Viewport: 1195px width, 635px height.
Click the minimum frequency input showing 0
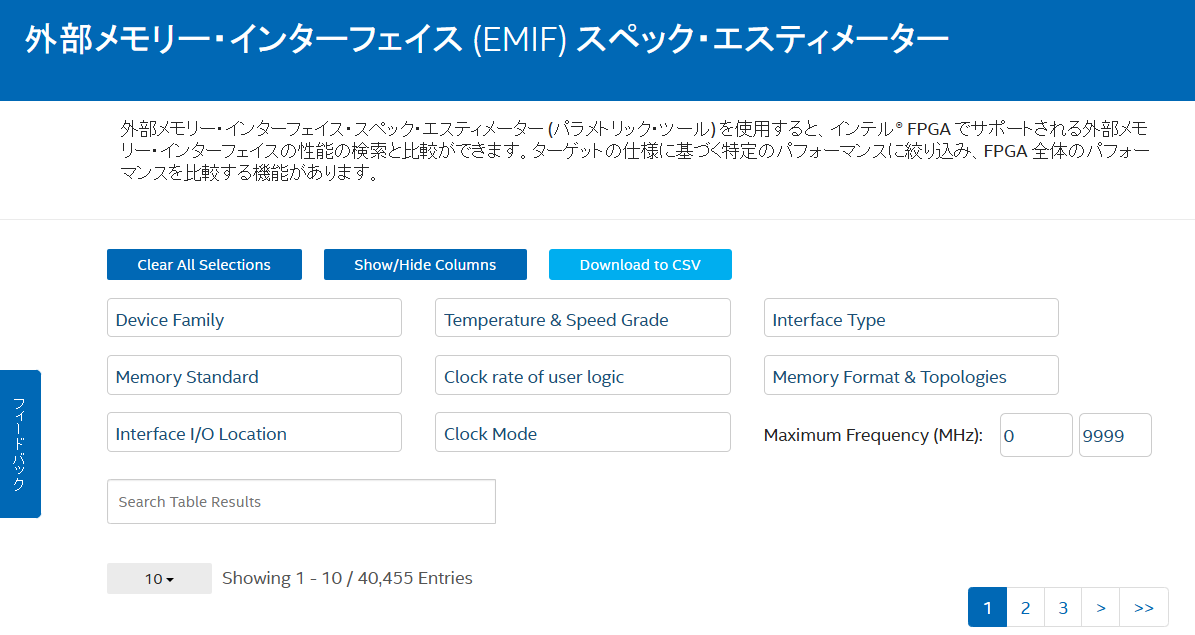[x=1036, y=435]
